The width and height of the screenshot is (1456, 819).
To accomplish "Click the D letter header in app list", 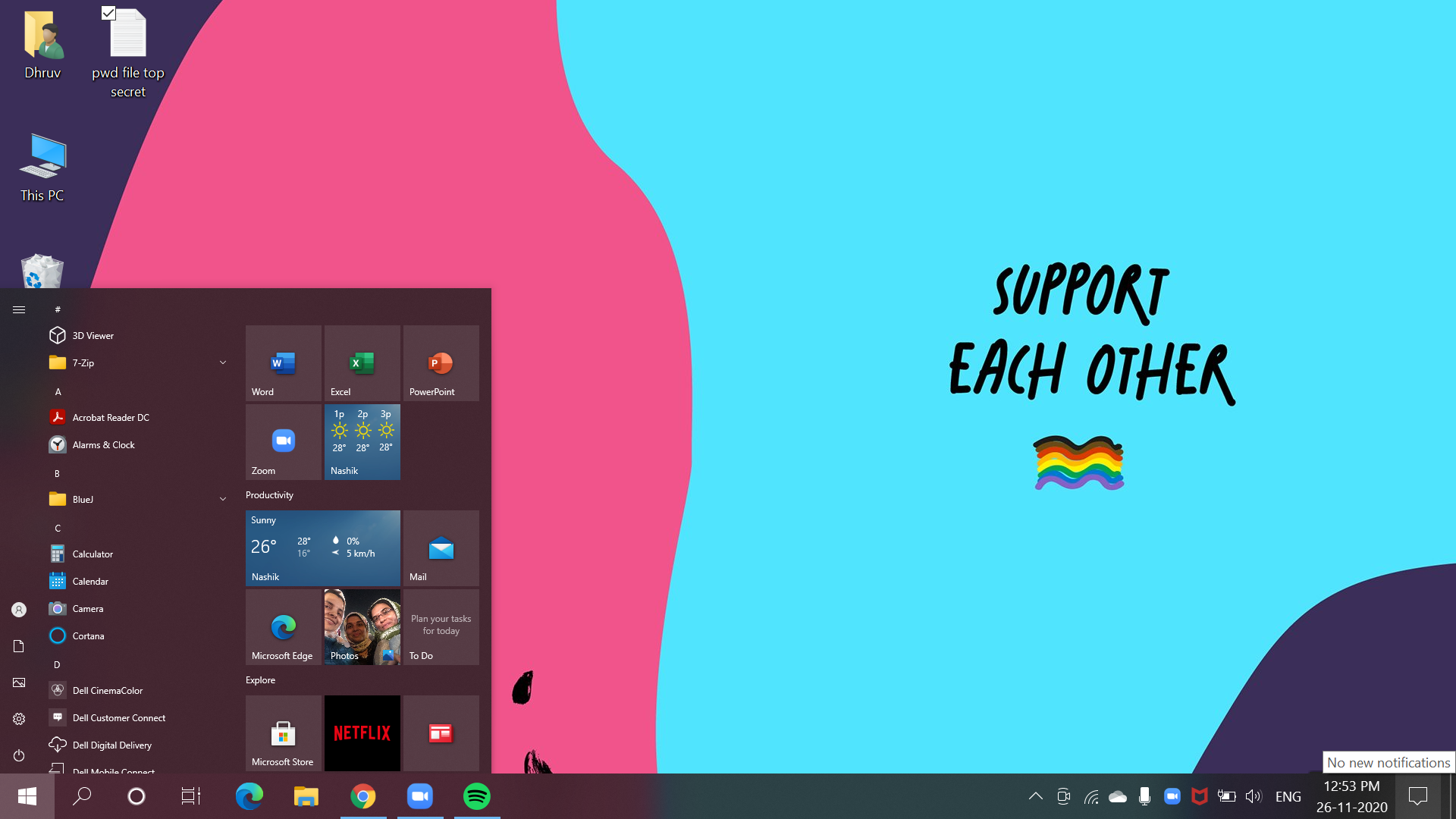I will point(58,664).
